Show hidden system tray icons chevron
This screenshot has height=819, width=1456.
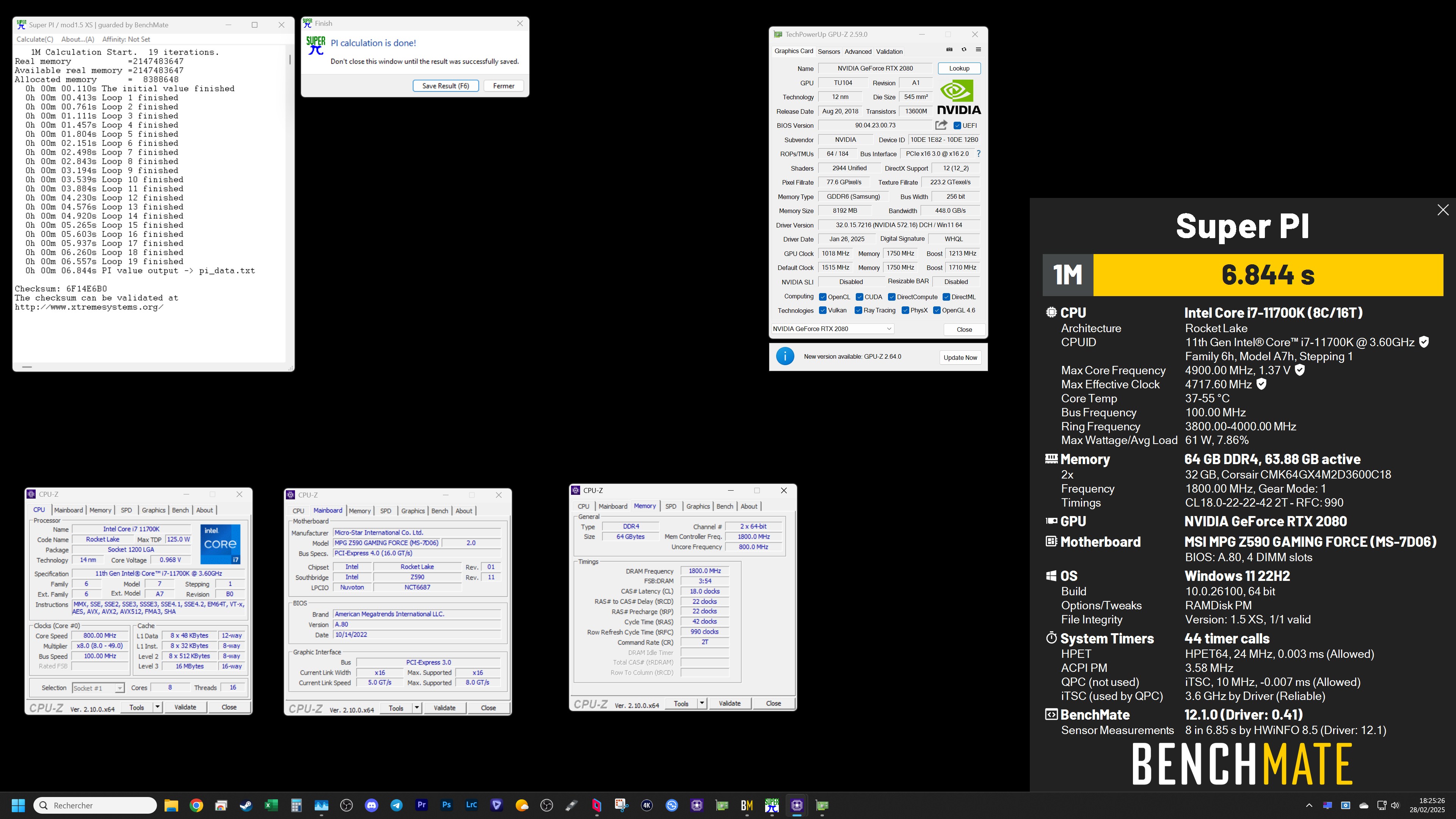click(1309, 805)
